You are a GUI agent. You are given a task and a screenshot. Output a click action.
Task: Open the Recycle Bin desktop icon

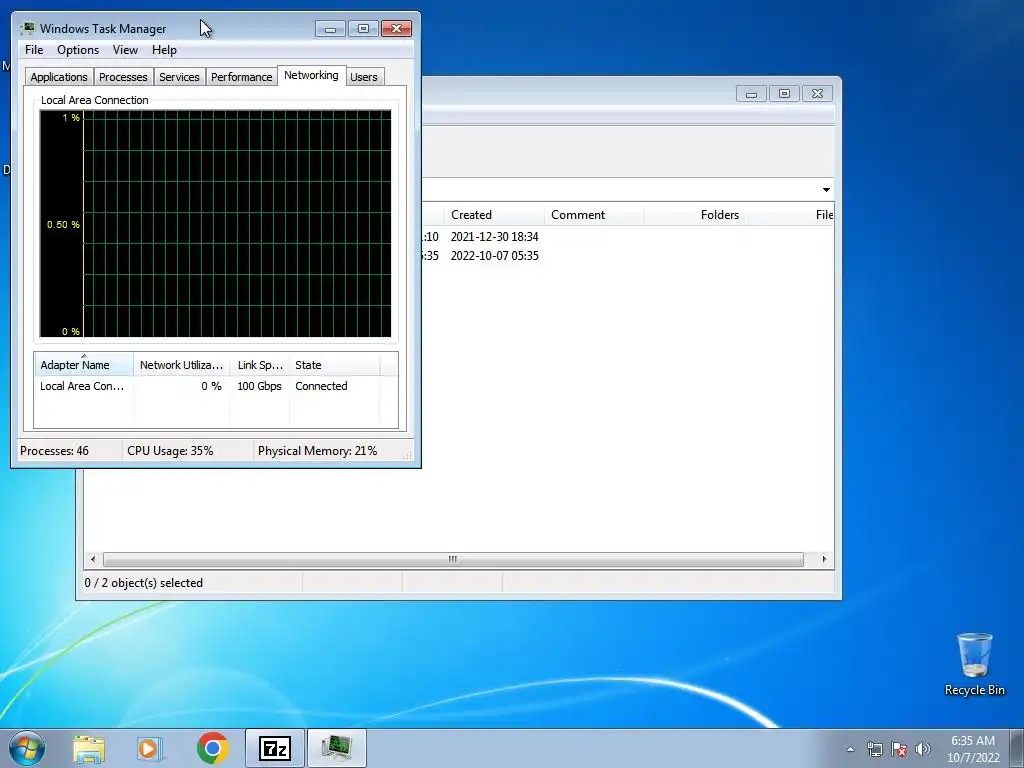point(974,664)
